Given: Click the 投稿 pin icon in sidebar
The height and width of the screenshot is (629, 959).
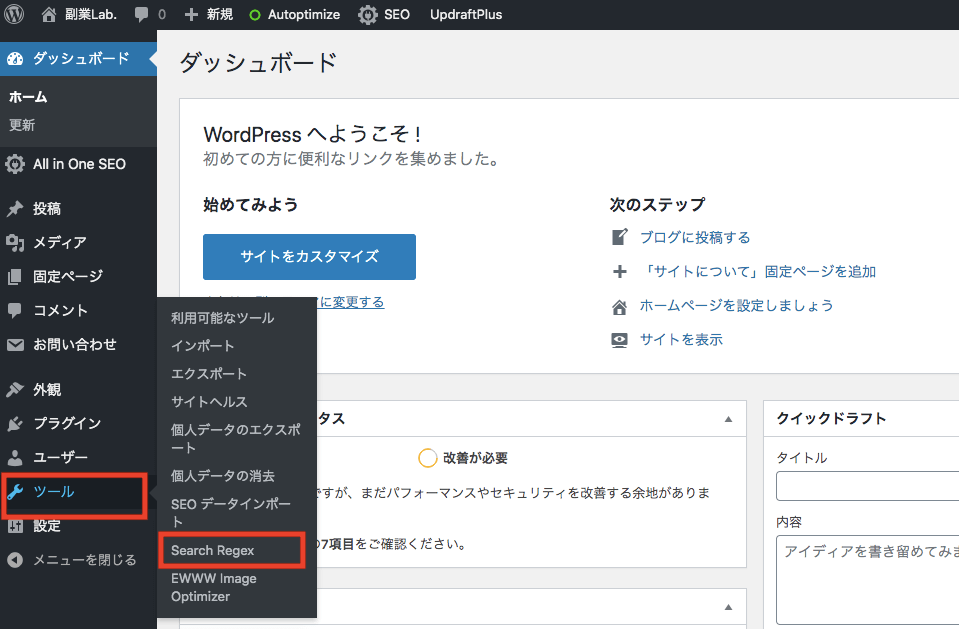Looking at the screenshot, I should [15, 209].
